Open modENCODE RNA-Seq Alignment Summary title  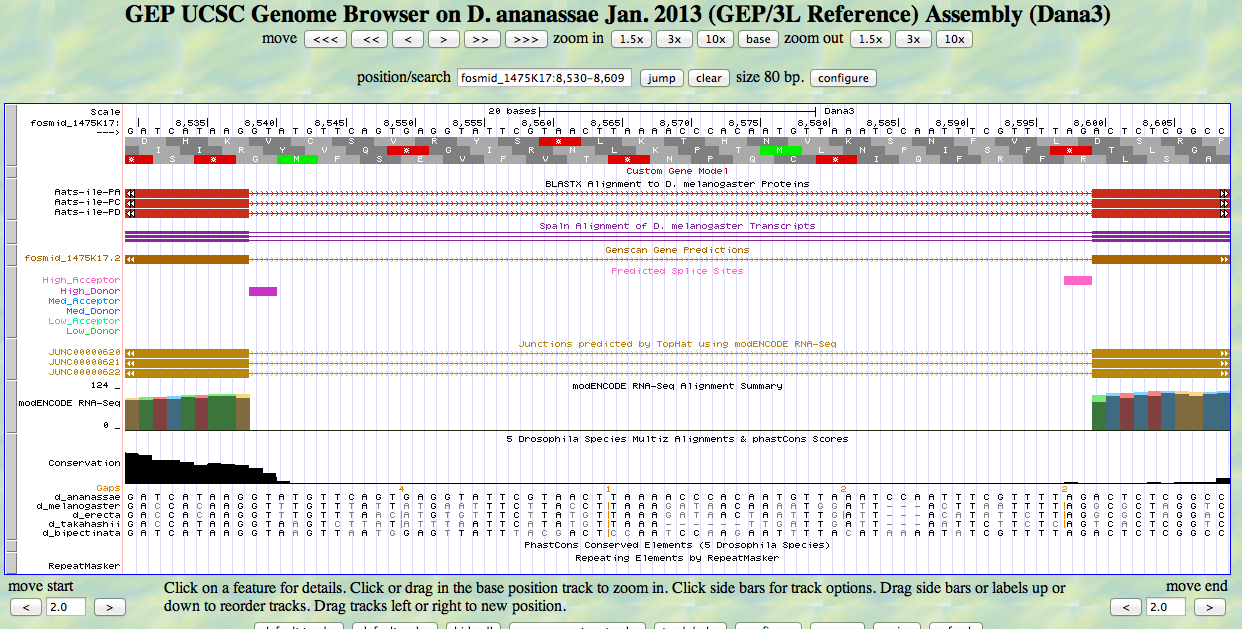tap(677, 386)
